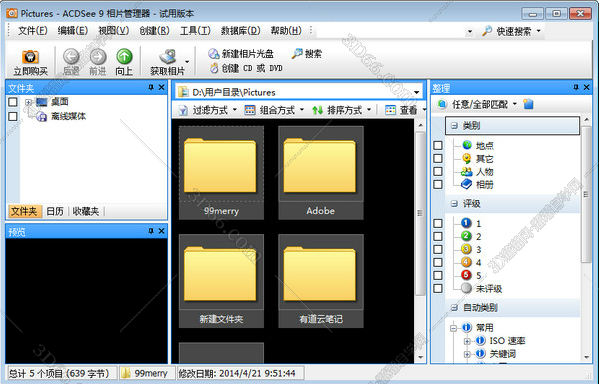Check the rating 4 checkbox
This screenshot has height=384, width=599.
(438, 262)
